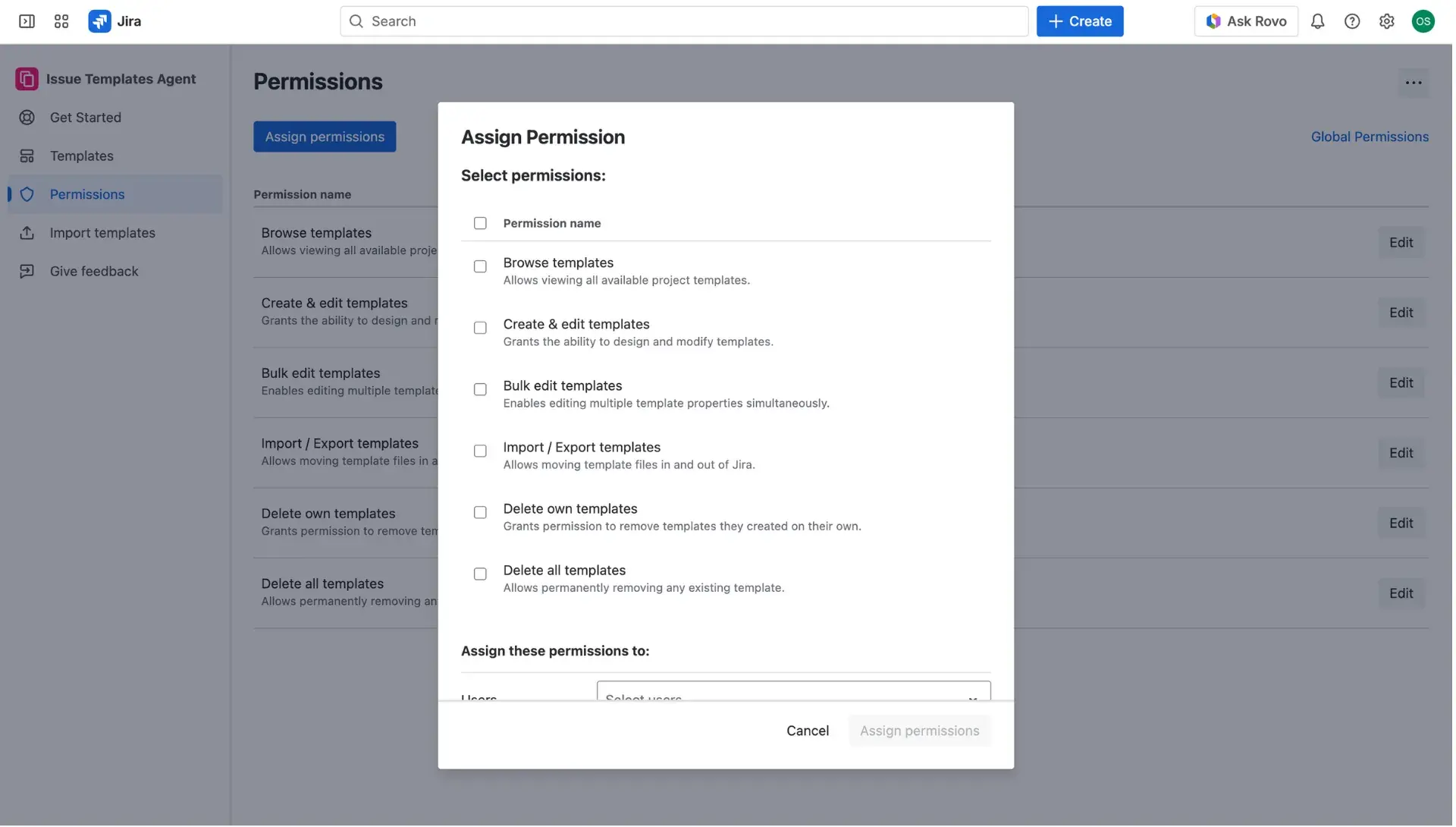Image resolution: width=1456 pixels, height=827 pixels.
Task: Open Ask Rovo
Action: point(1246,21)
